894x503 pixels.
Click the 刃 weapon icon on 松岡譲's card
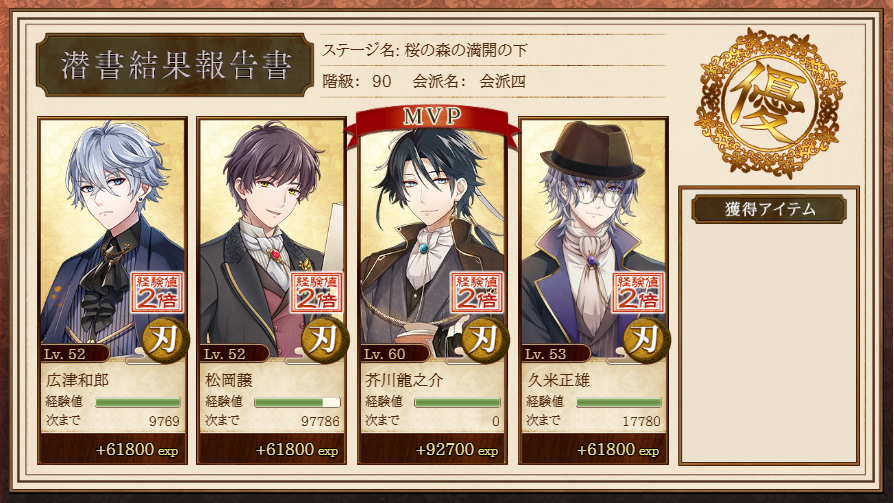(325, 339)
